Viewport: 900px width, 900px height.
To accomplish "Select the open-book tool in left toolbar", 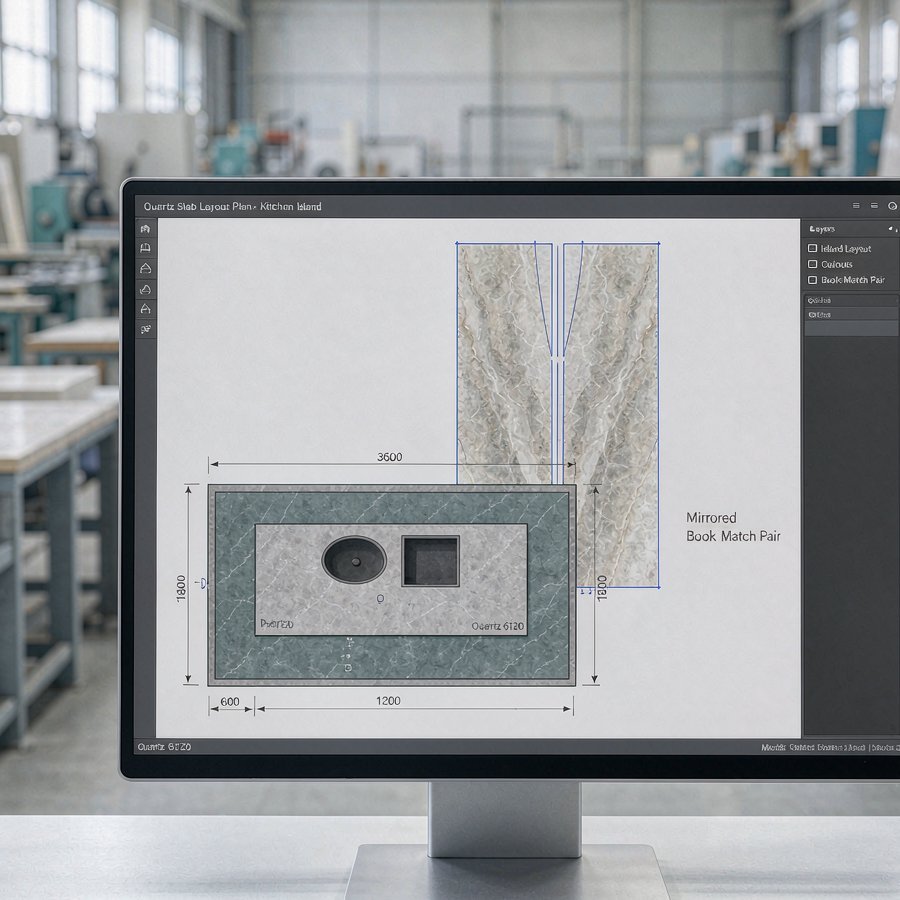I will pos(145,248).
